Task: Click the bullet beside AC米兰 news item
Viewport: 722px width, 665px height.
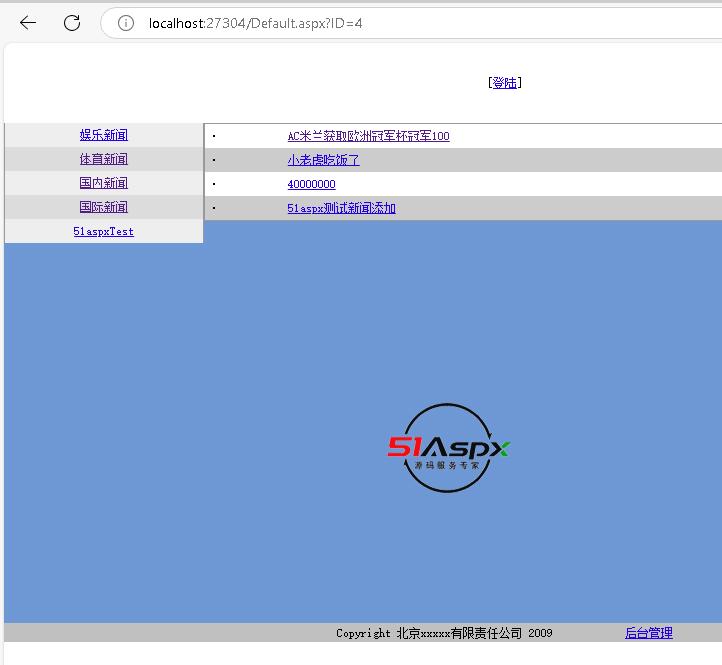Action: (x=214, y=136)
